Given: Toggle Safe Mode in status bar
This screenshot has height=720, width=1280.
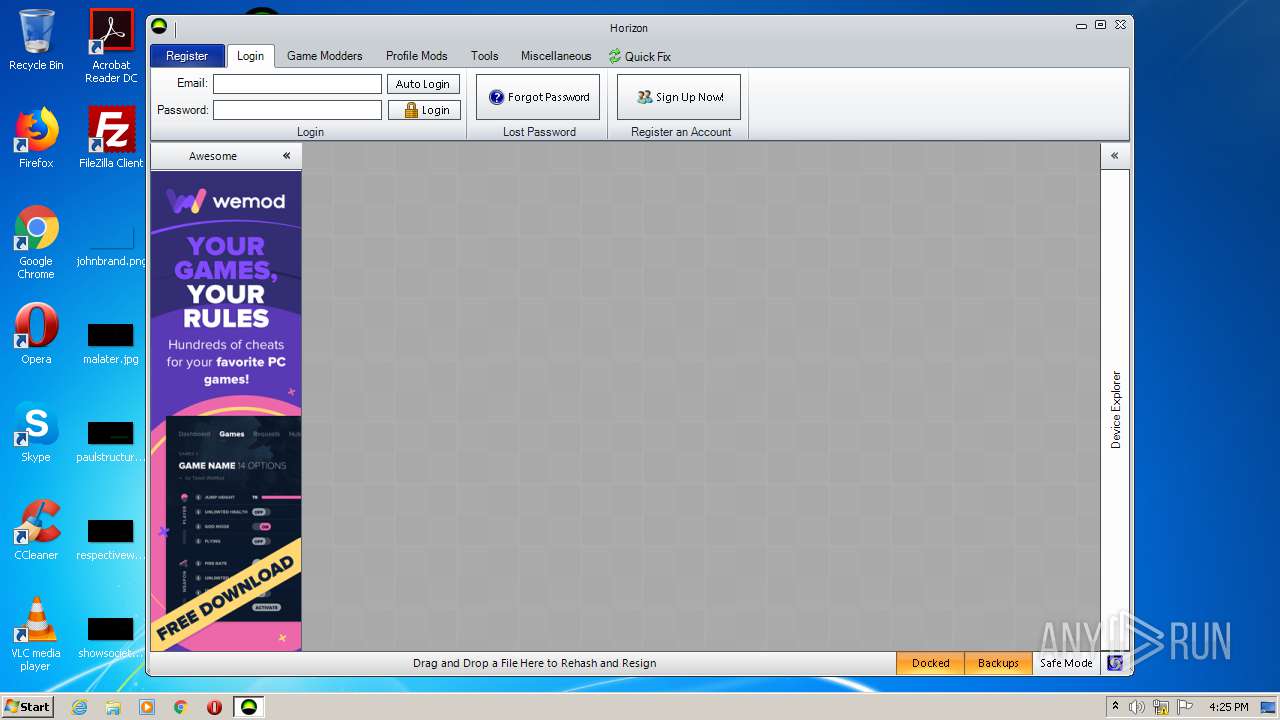Looking at the screenshot, I should (x=1066, y=663).
